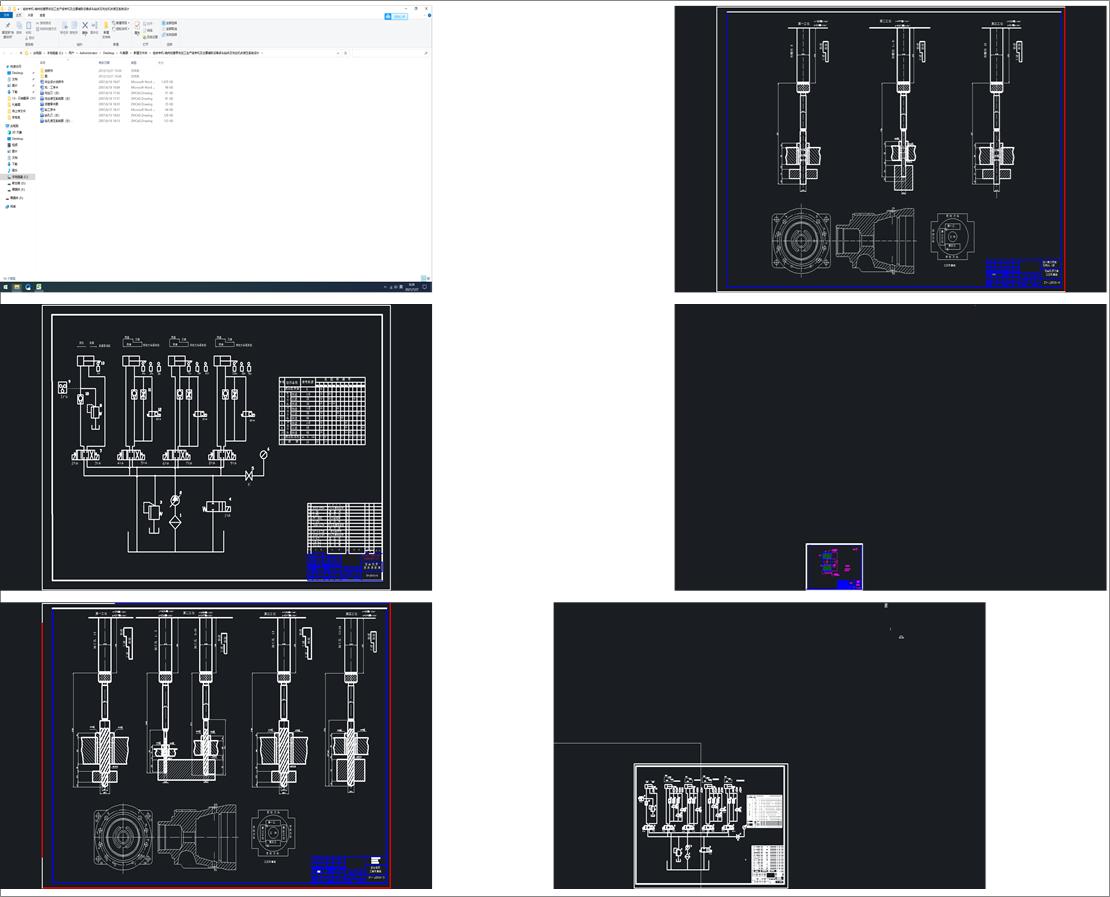Click the up-arrow navigation icon beside address bar
The height and width of the screenshot is (897, 1110).
click(21, 53)
